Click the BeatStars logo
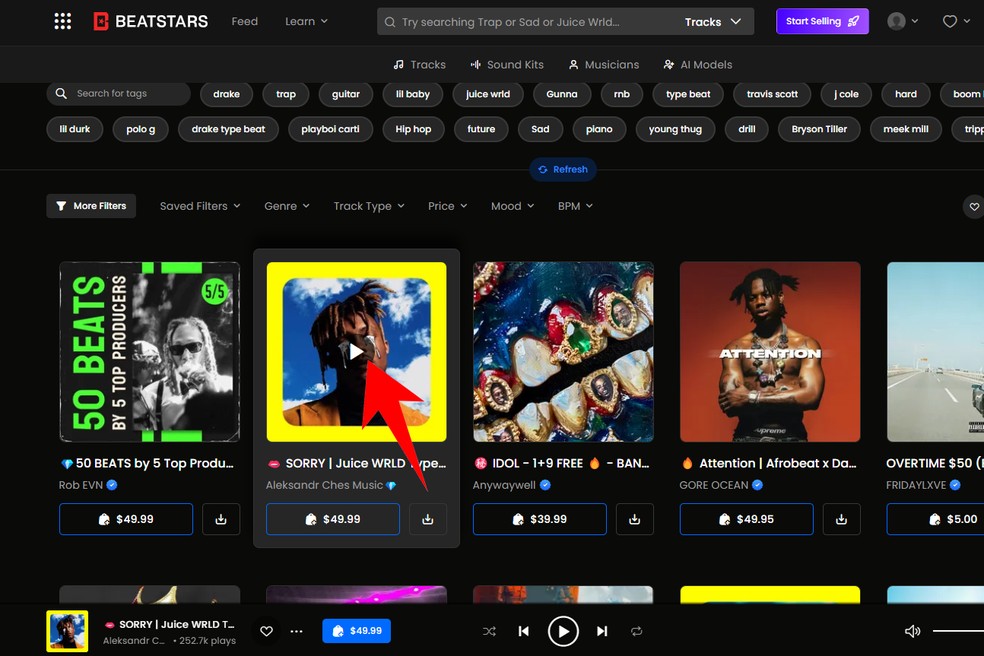This screenshot has height=656, width=984. pyautogui.click(x=151, y=21)
